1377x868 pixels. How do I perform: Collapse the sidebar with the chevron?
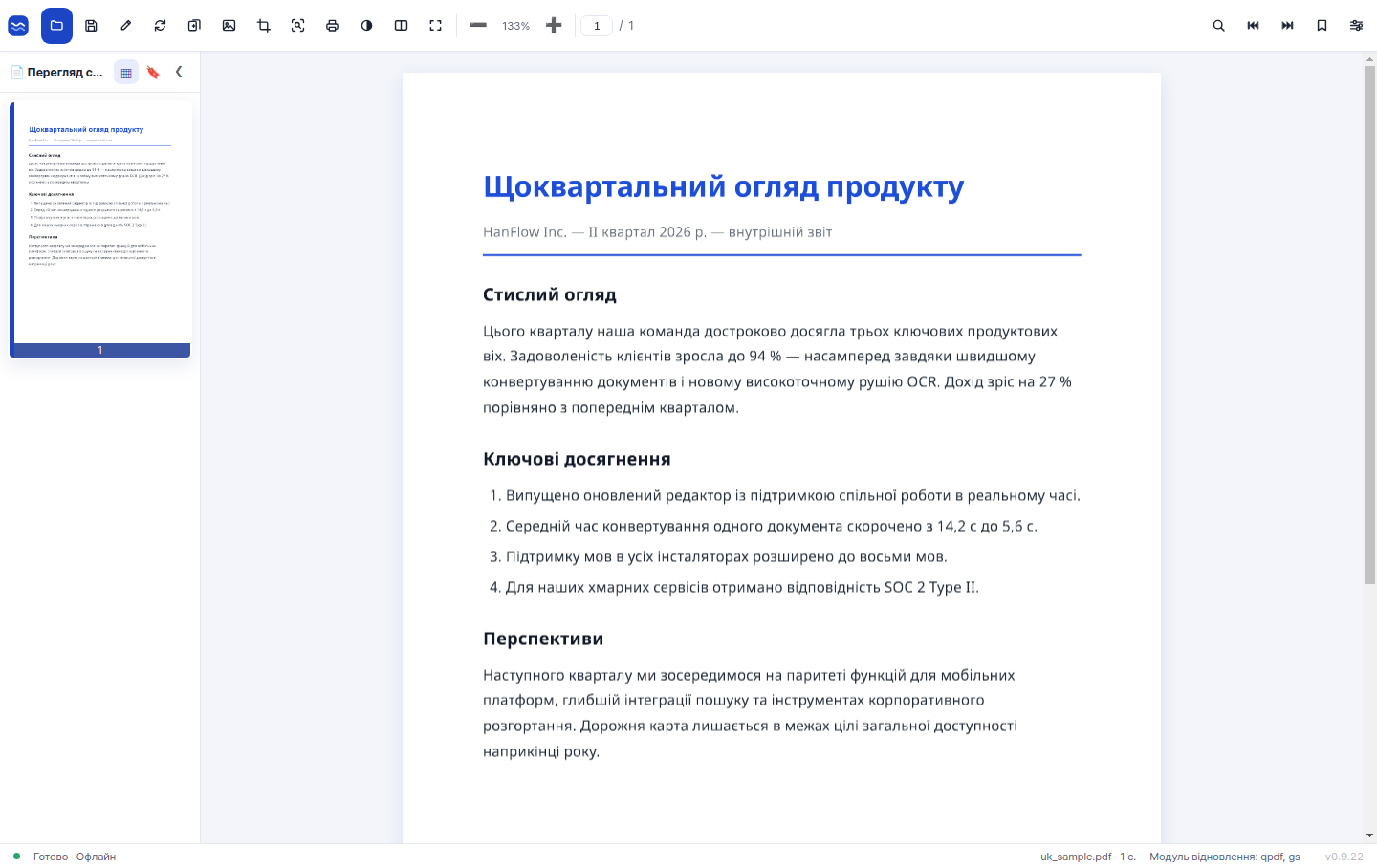point(179,72)
